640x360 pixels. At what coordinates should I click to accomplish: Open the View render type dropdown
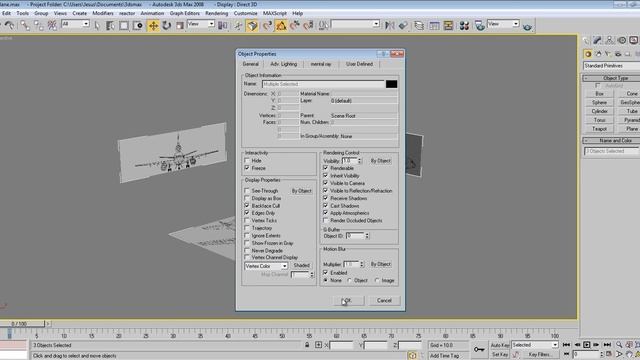[503, 24]
